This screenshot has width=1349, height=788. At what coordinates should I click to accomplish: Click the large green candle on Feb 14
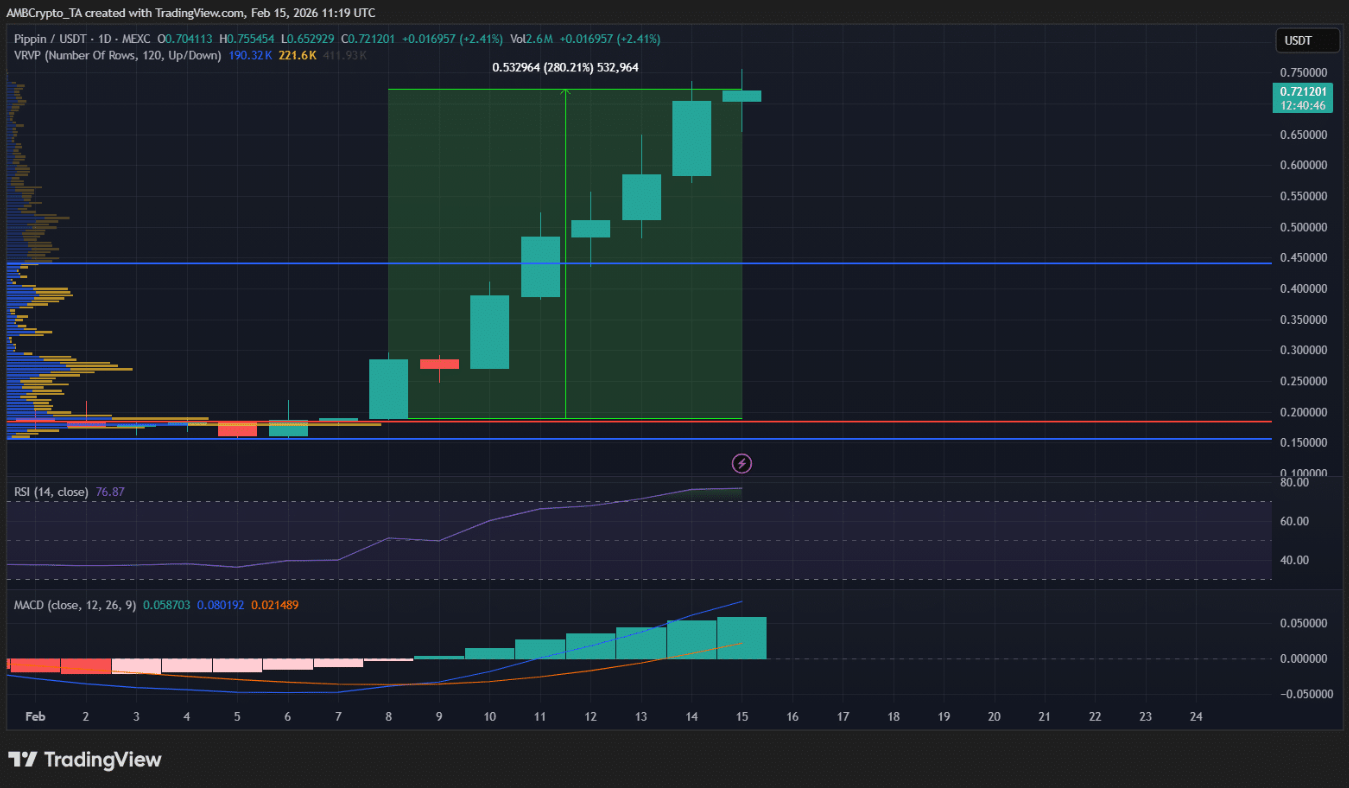click(x=691, y=138)
